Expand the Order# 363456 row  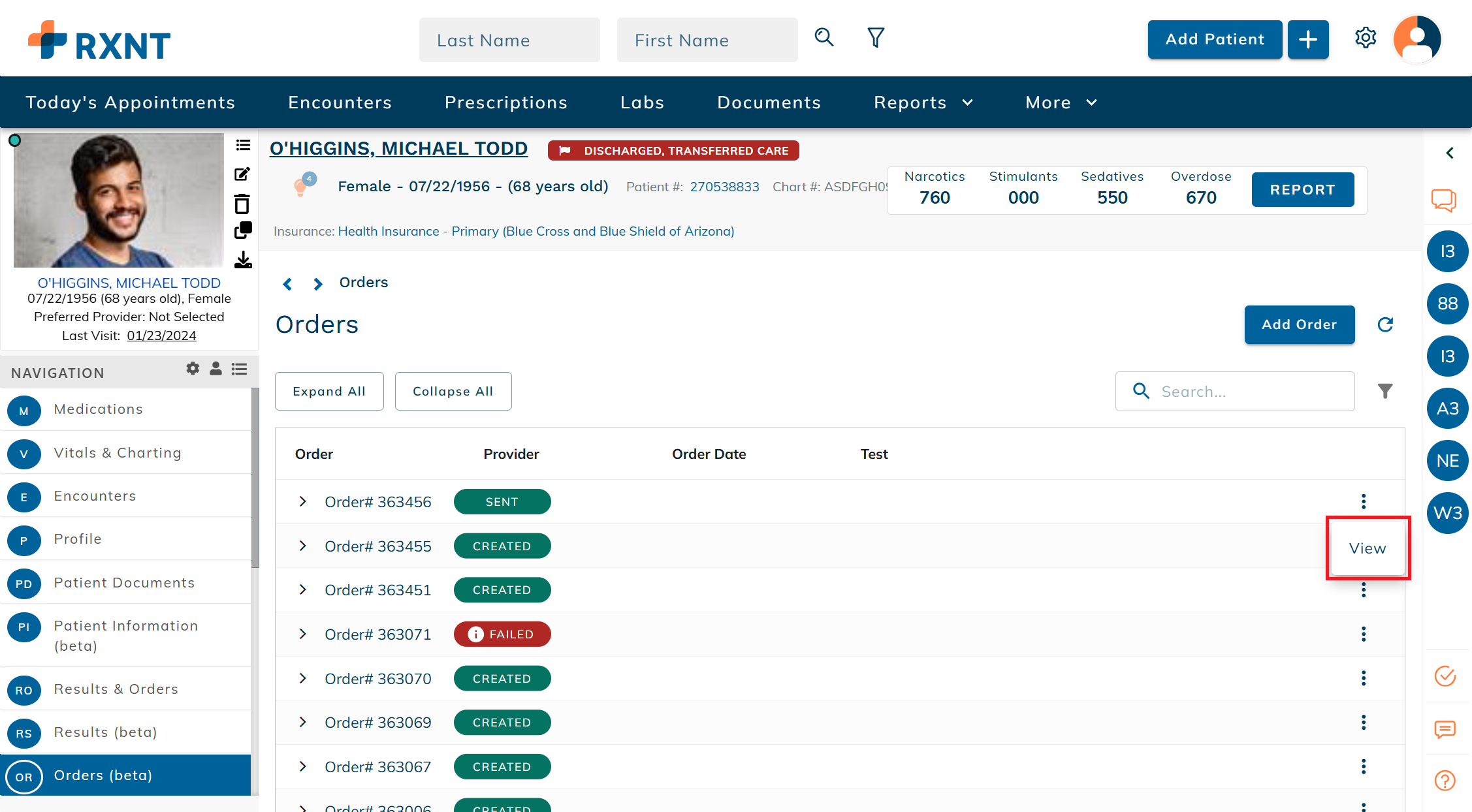[x=302, y=501]
